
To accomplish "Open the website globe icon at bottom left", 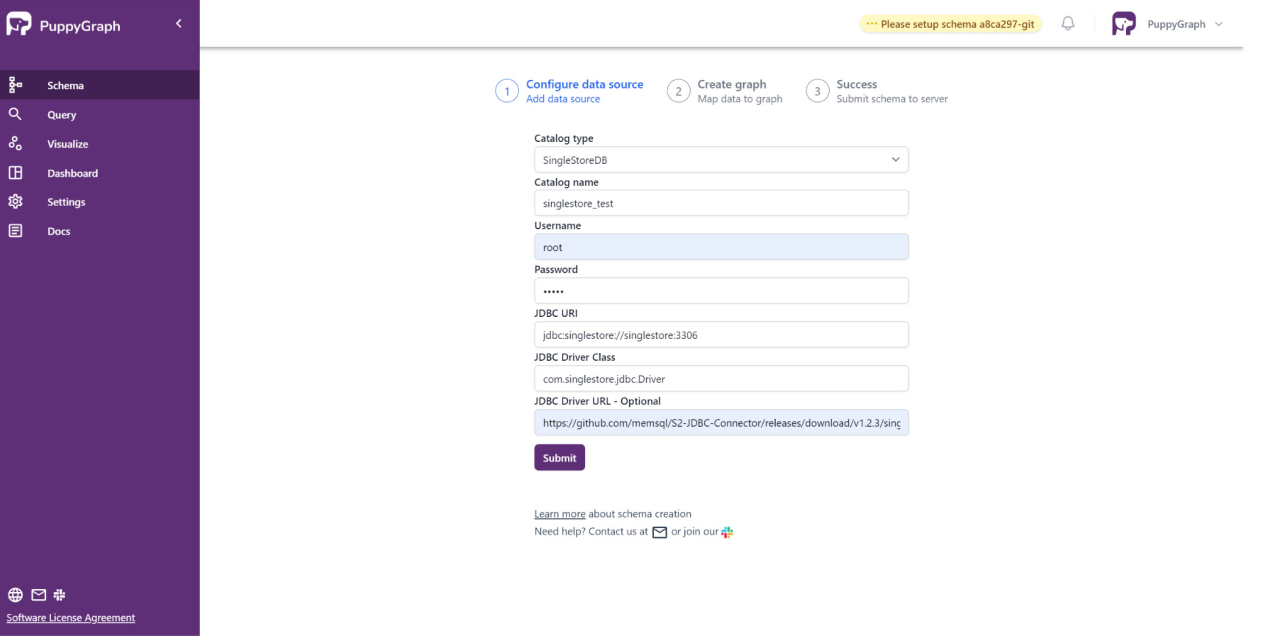I will click(15, 594).
